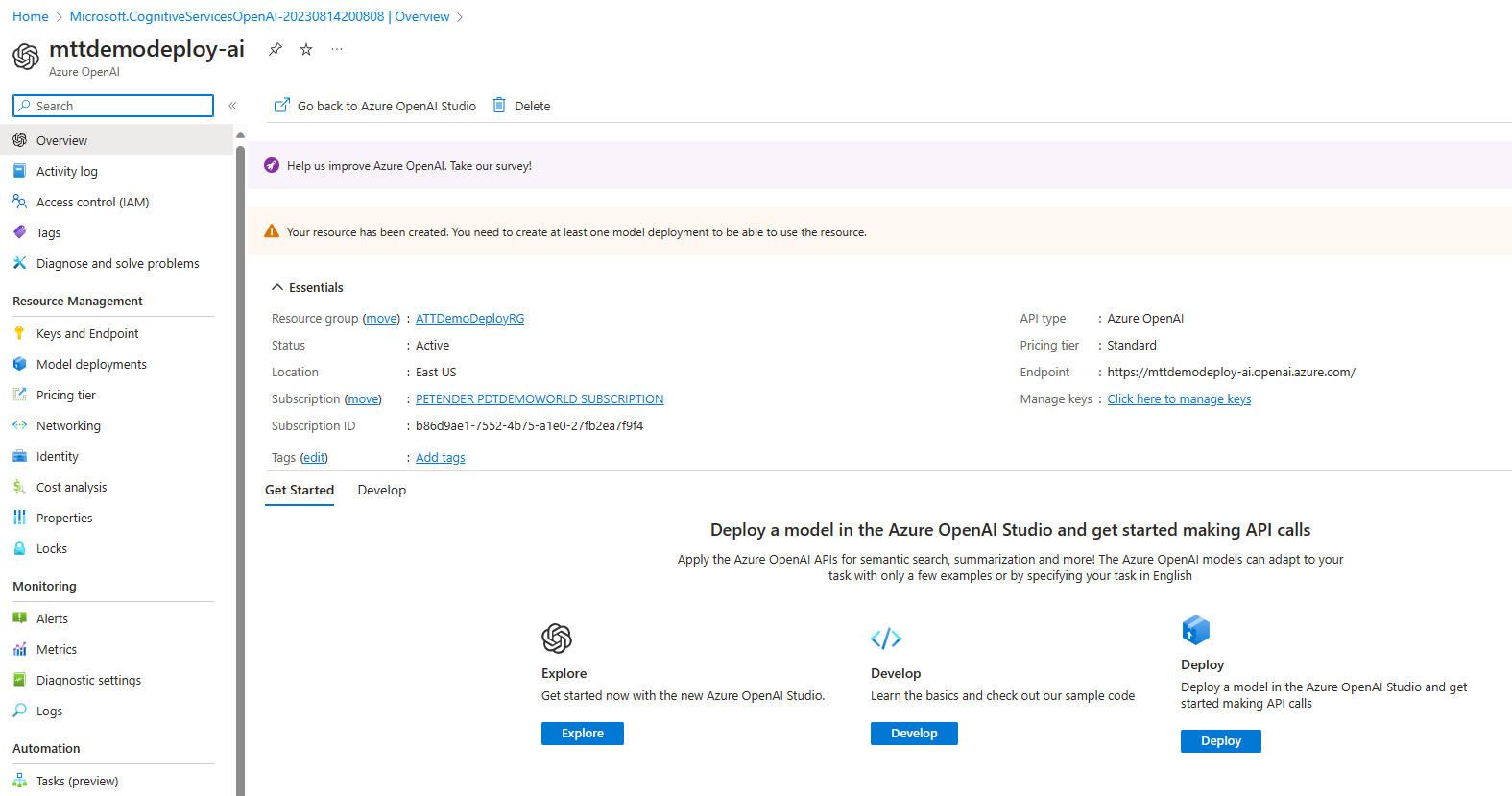The height and width of the screenshot is (796, 1512).
Task: Click edit link next to Tags
Action: 314,458
